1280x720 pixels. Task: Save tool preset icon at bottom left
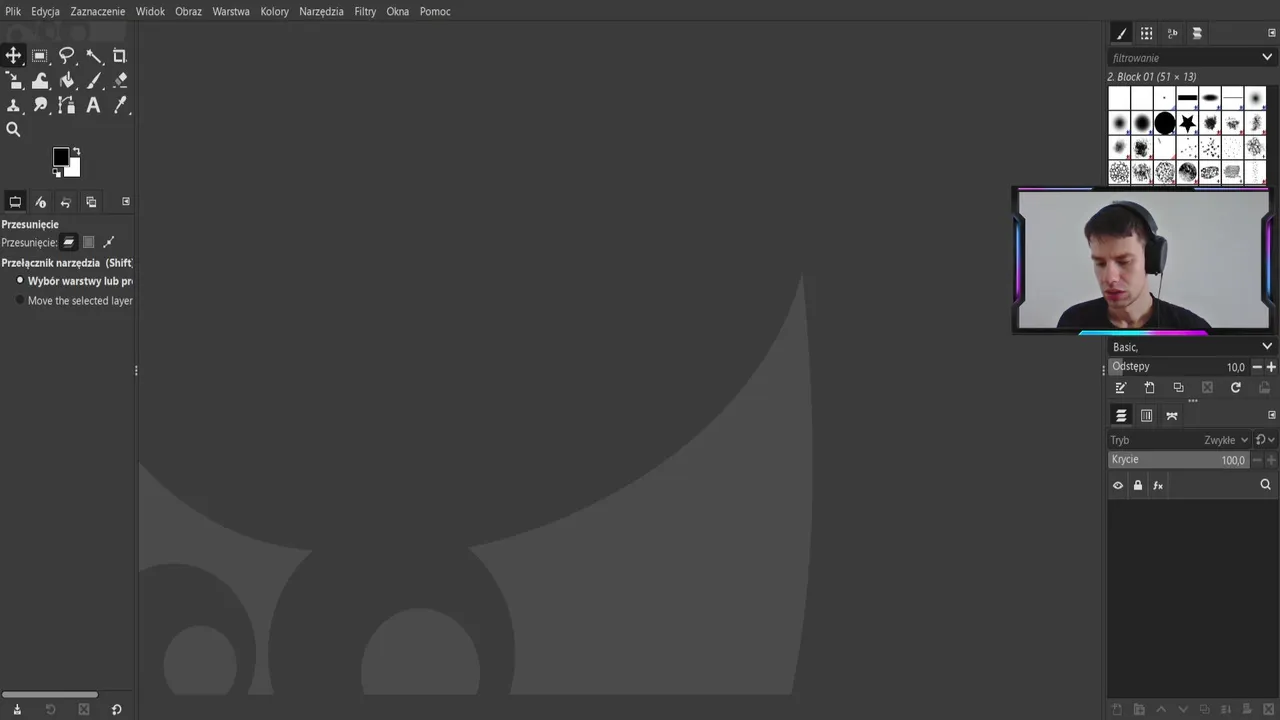(x=17, y=709)
